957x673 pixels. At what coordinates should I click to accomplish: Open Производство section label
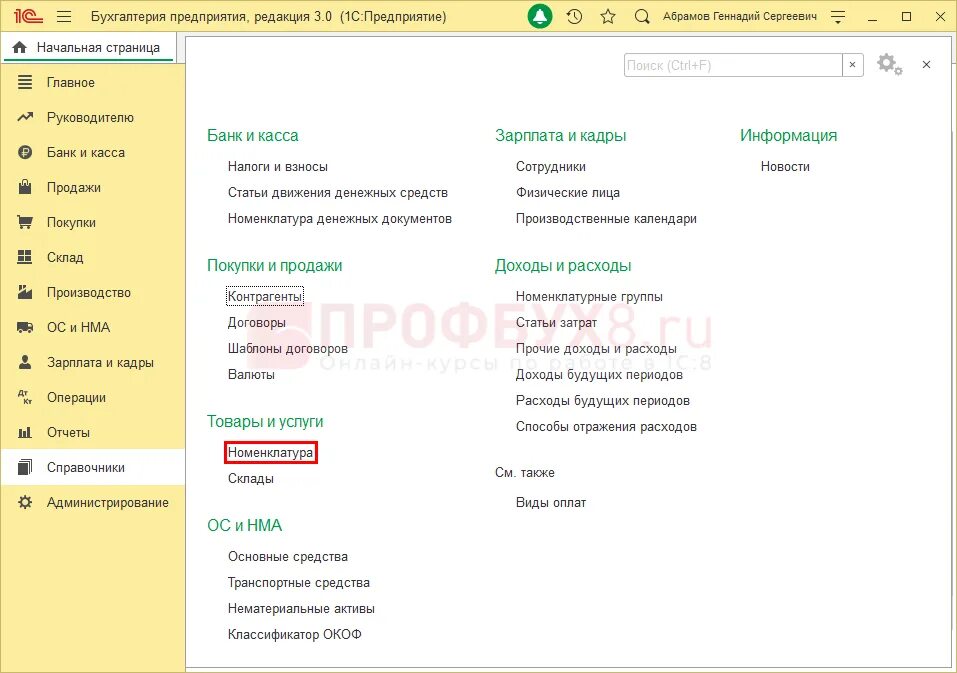(x=89, y=292)
